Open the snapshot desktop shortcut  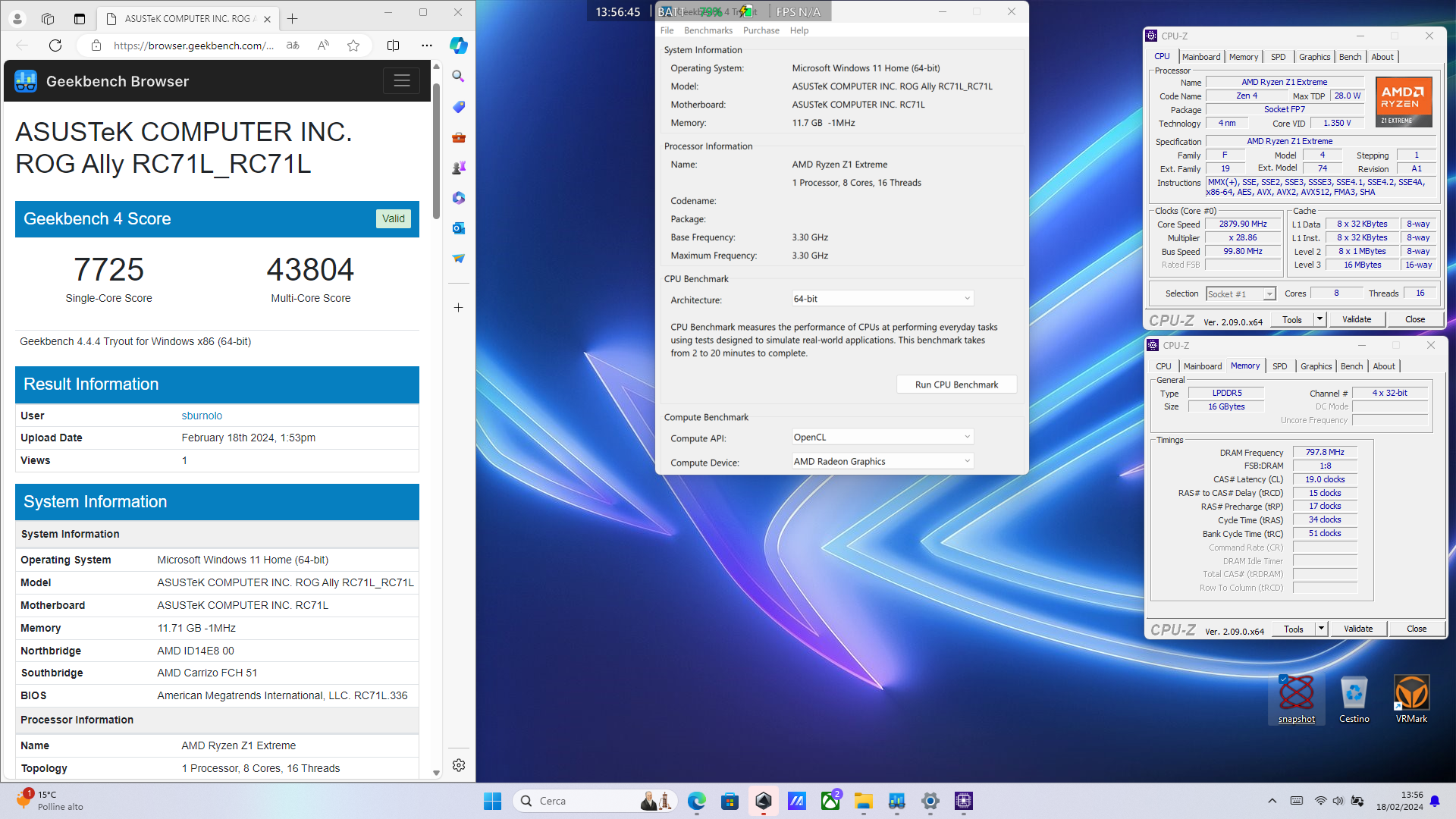pos(1297,699)
